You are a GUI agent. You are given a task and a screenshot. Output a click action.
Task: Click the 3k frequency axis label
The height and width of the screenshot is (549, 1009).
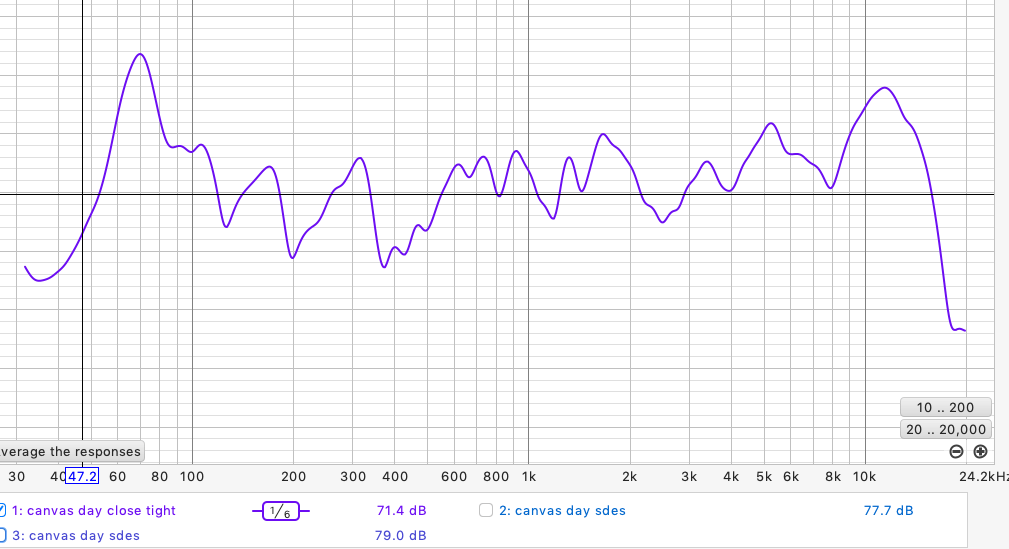point(689,476)
